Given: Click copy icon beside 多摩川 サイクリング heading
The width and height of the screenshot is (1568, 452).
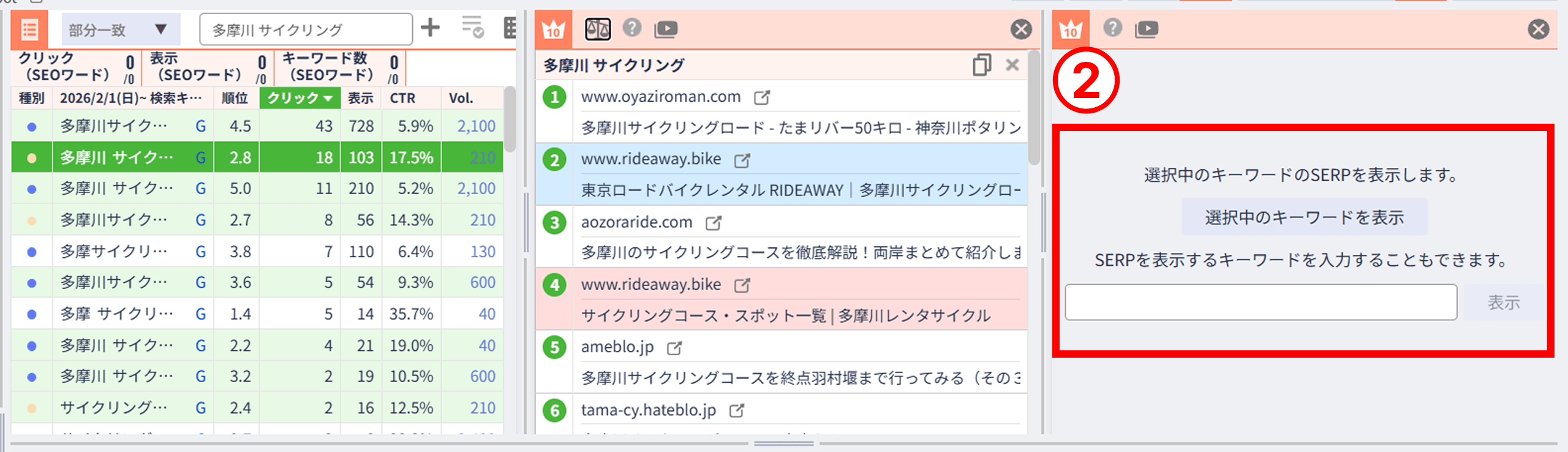Looking at the screenshot, I should [x=981, y=65].
